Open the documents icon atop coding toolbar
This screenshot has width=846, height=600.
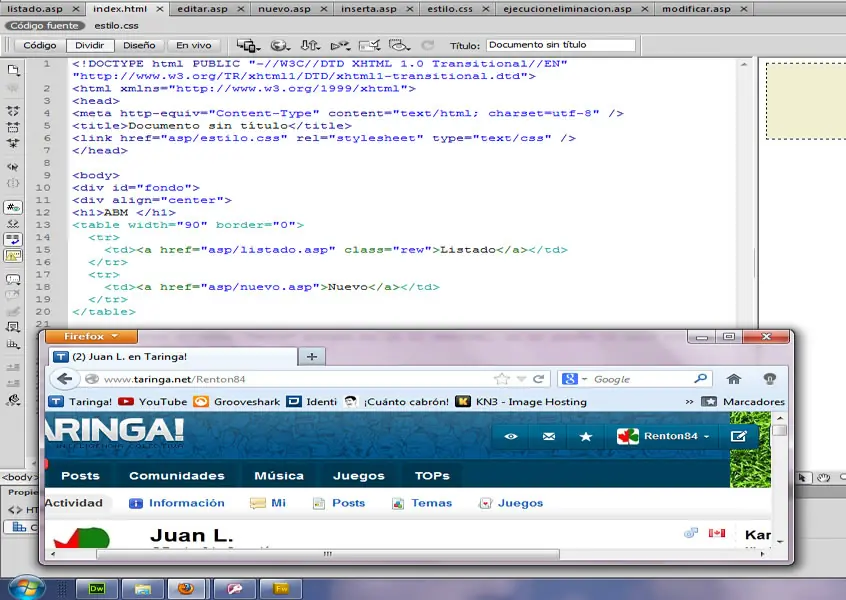click(13, 70)
